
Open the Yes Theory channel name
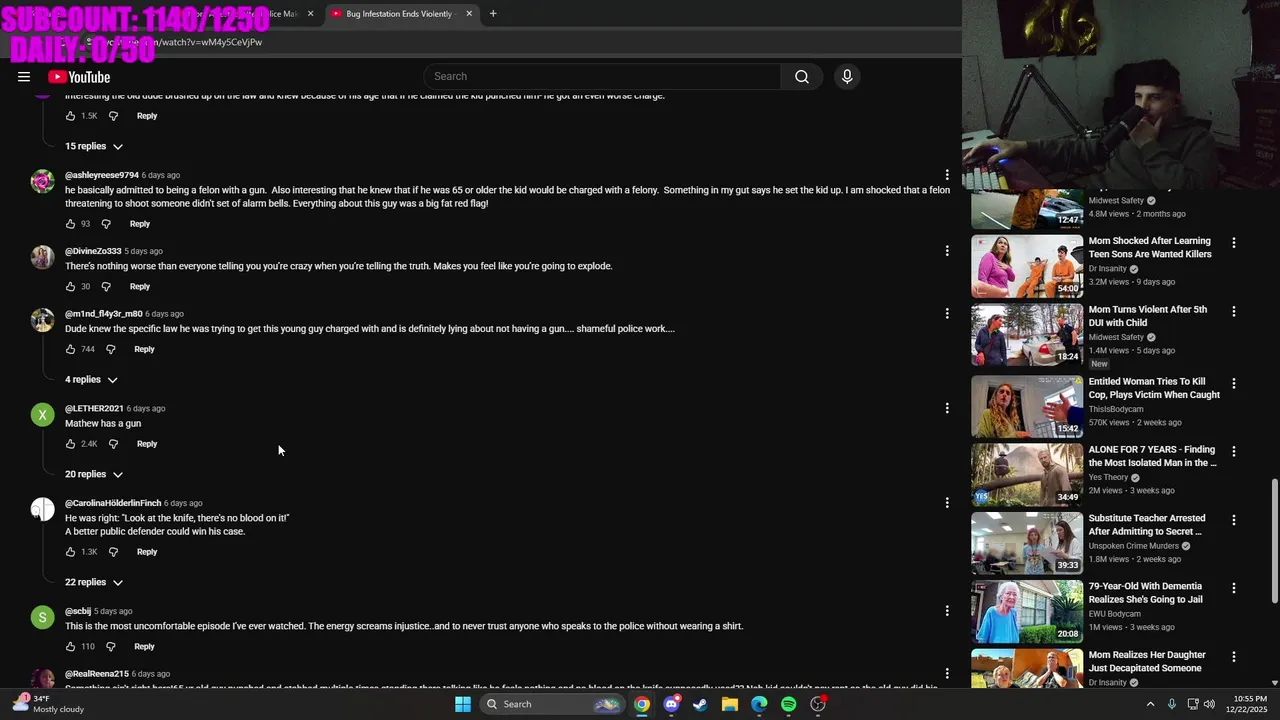click(1108, 477)
